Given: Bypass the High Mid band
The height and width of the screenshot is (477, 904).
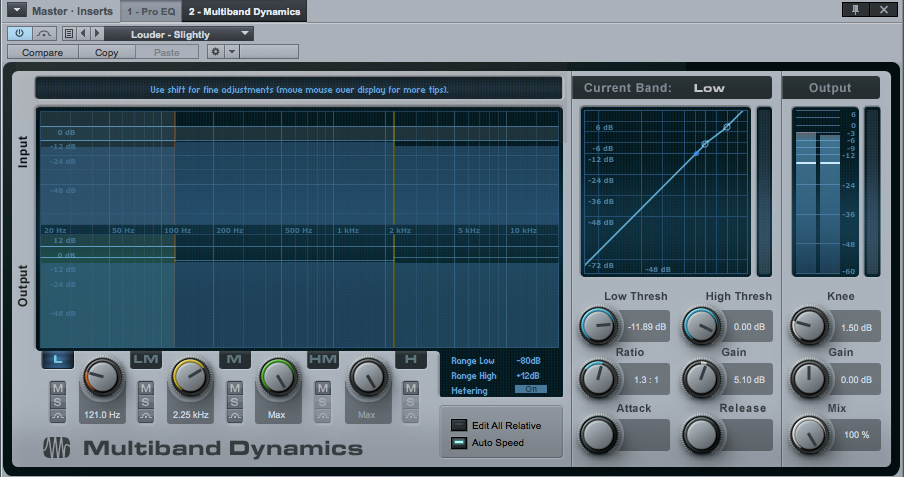Looking at the screenshot, I should tap(323, 415).
